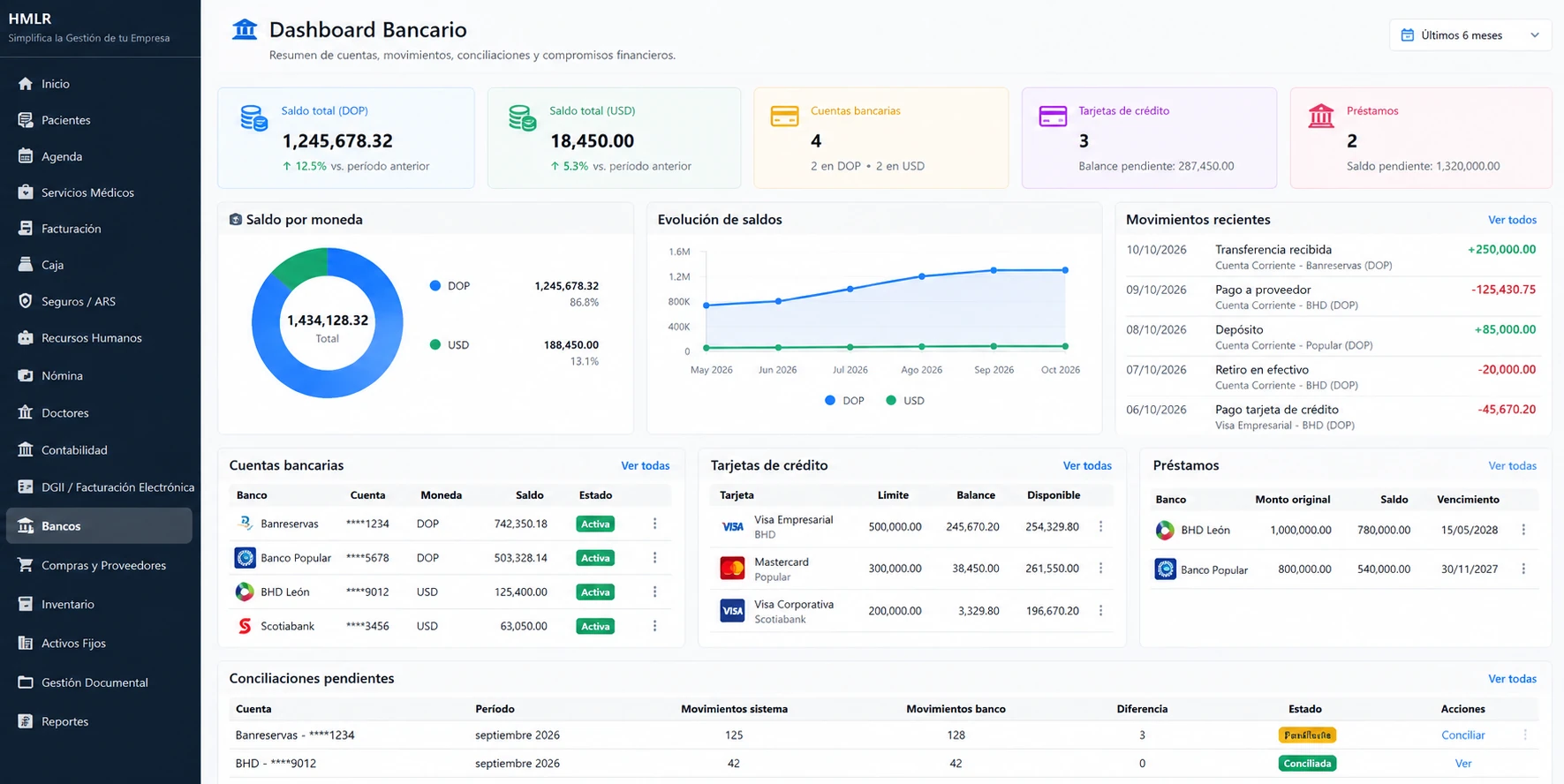
Task: Open the Agenda calendar icon
Action: pyautogui.click(x=26, y=156)
